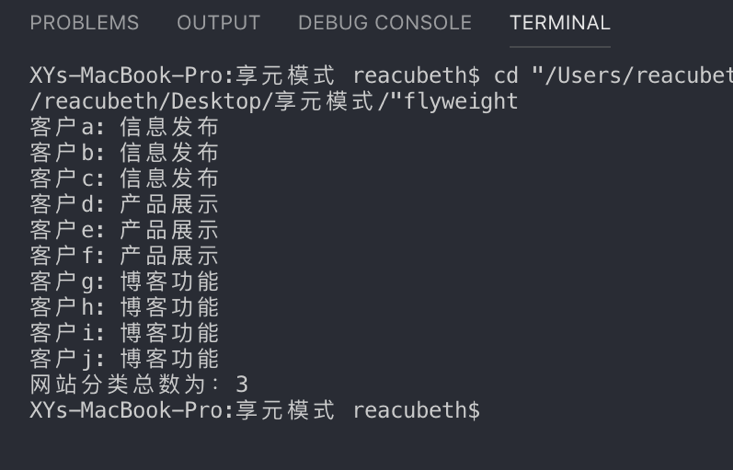Image resolution: width=733 pixels, height=470 pixels.
Task: Click the output line 客户a: 信息发布
Action: point(124,127)
